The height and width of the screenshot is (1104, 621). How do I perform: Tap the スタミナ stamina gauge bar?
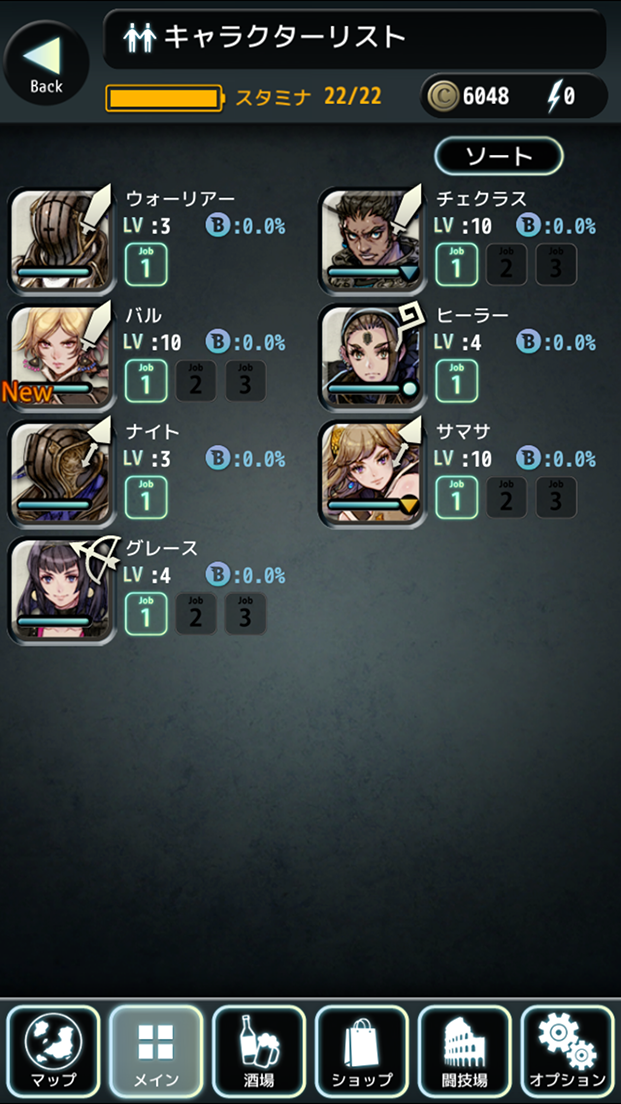point(165,98)
